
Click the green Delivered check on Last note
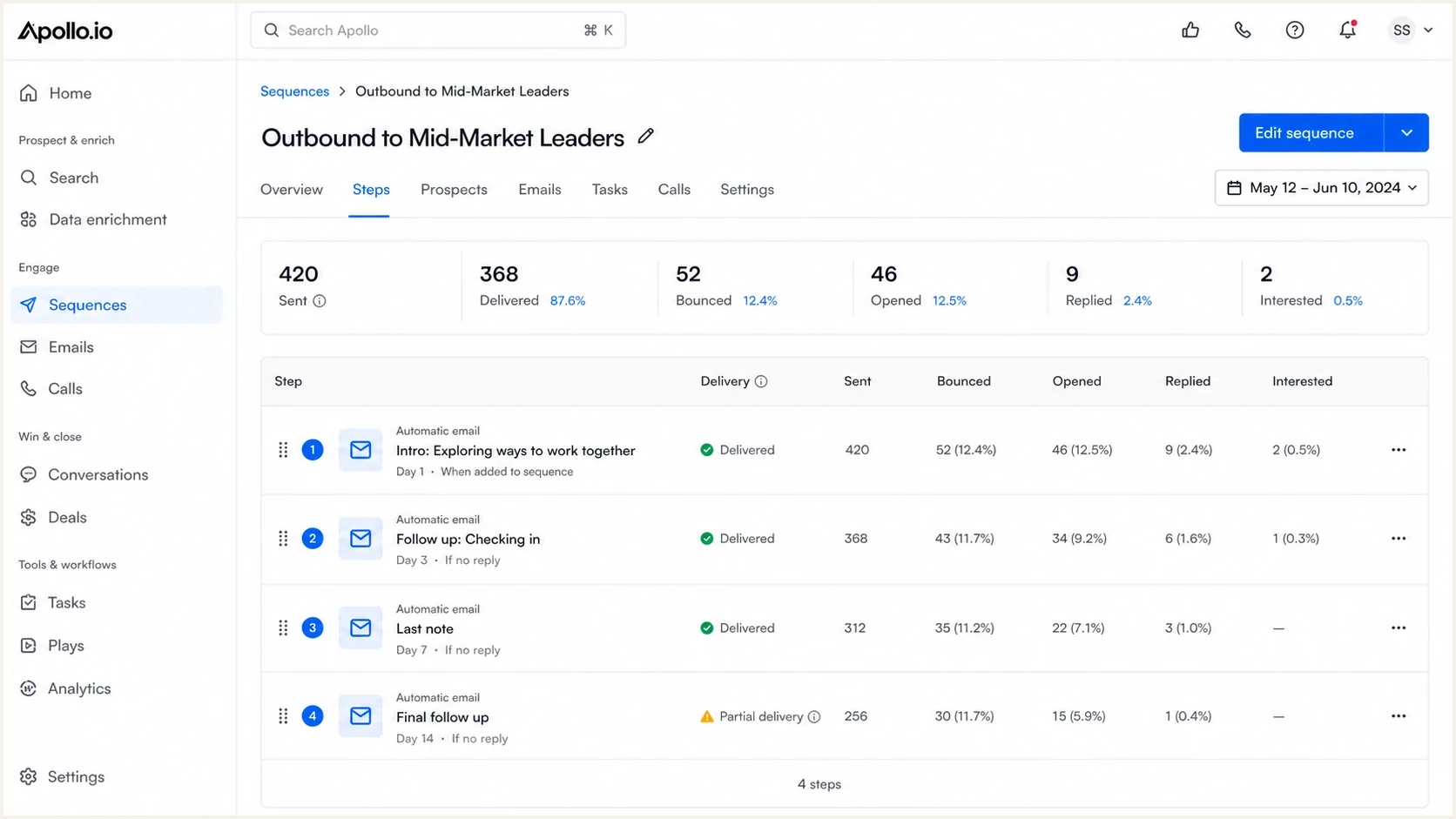pyautogui.click(x=707, y=628)
